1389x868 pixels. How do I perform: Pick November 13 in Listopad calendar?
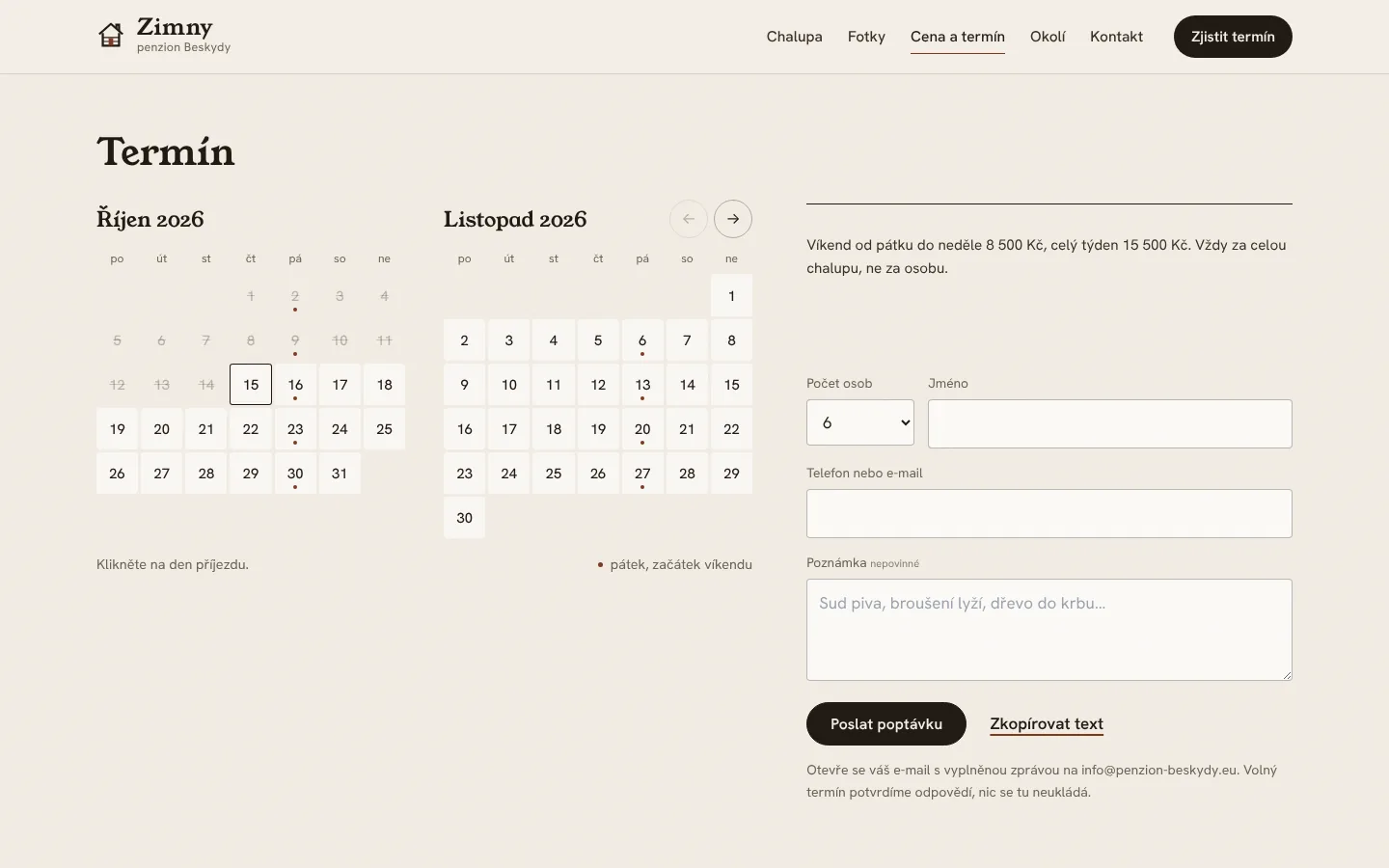pos(642,385)
